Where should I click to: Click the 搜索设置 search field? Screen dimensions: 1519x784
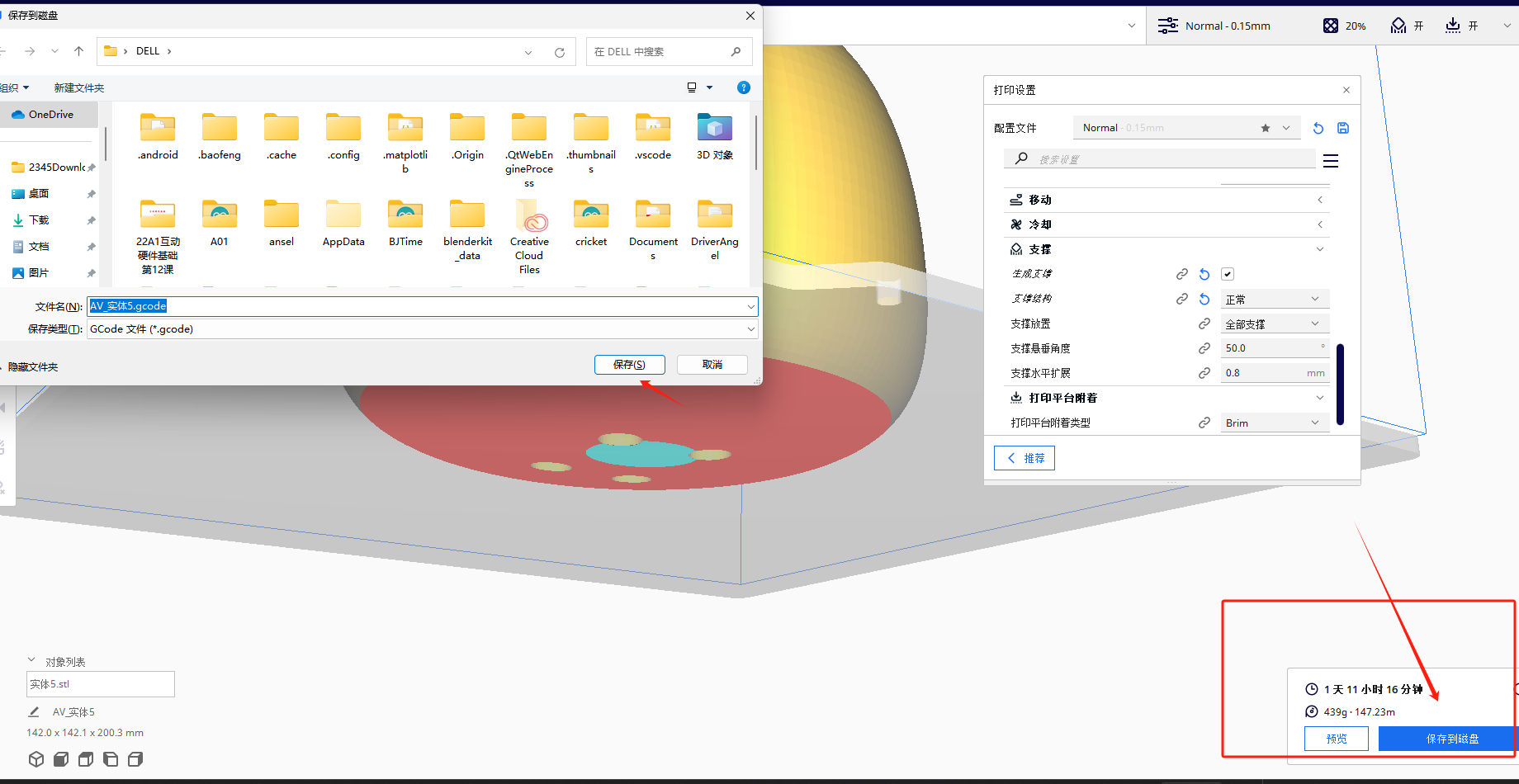coord(1160,159)
